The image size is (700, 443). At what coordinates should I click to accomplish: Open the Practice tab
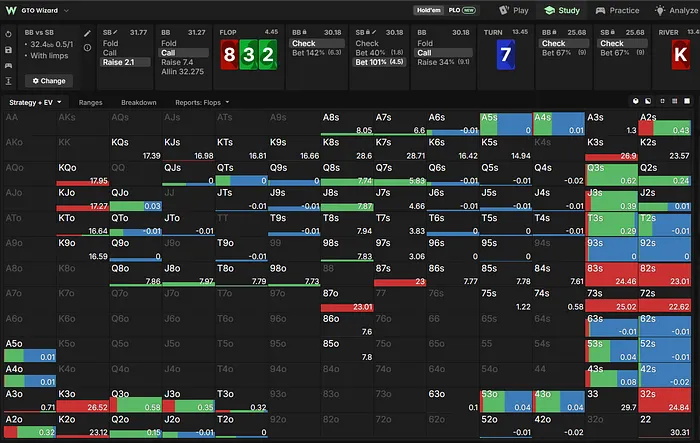coord(618,10)
